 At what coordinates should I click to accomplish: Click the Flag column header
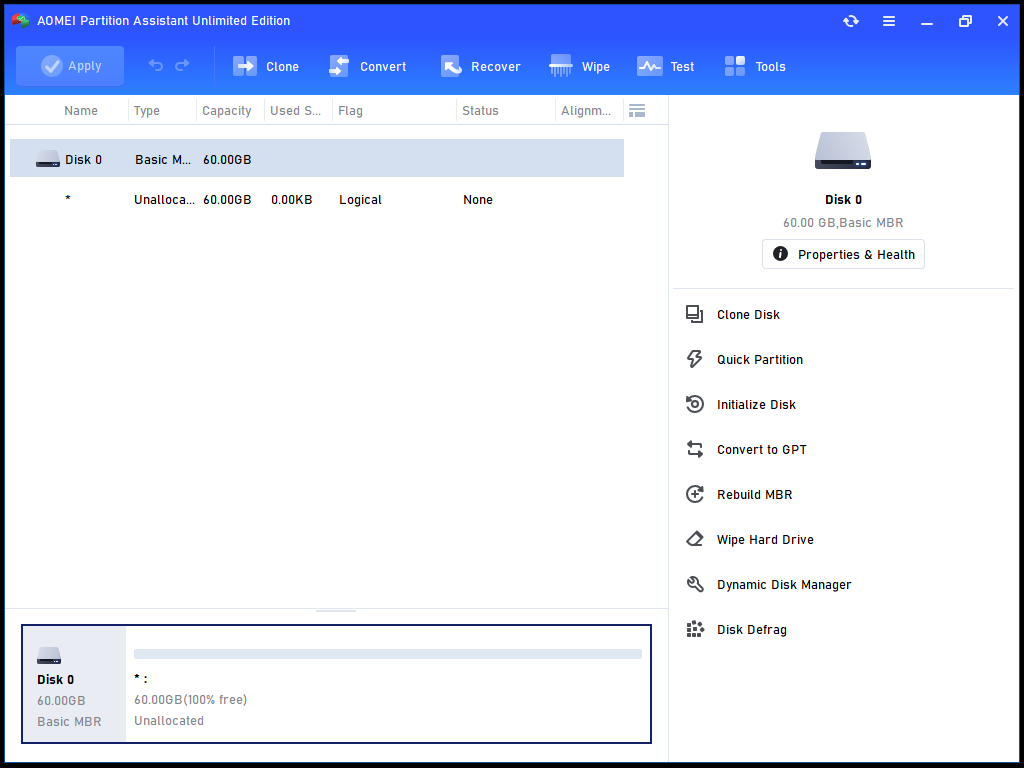351,110
